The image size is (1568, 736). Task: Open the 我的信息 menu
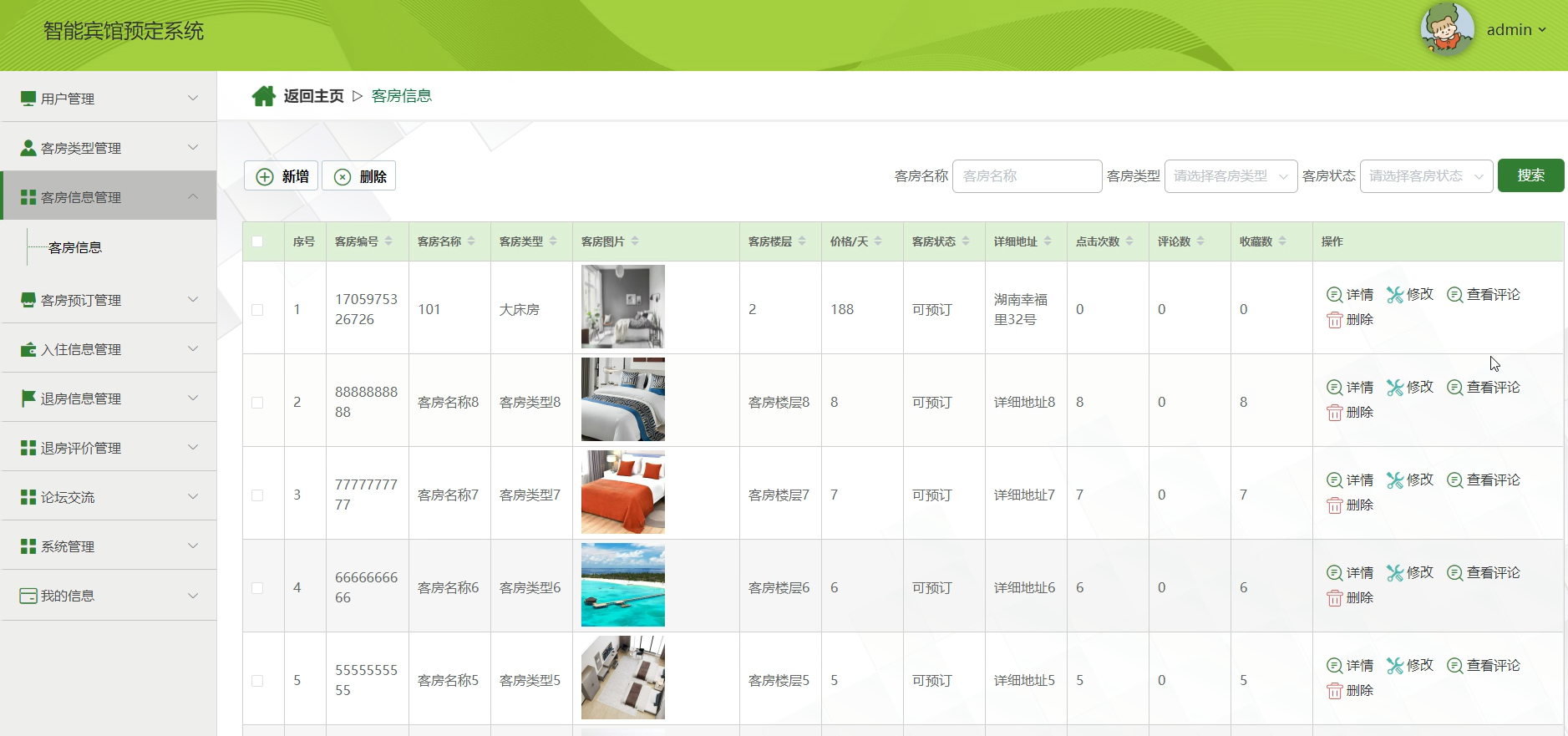(109, 595)
